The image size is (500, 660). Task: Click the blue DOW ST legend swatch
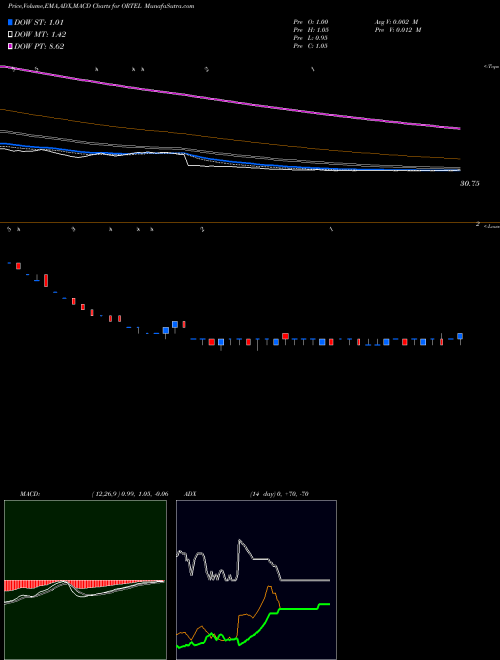click(x=10, y=22)
